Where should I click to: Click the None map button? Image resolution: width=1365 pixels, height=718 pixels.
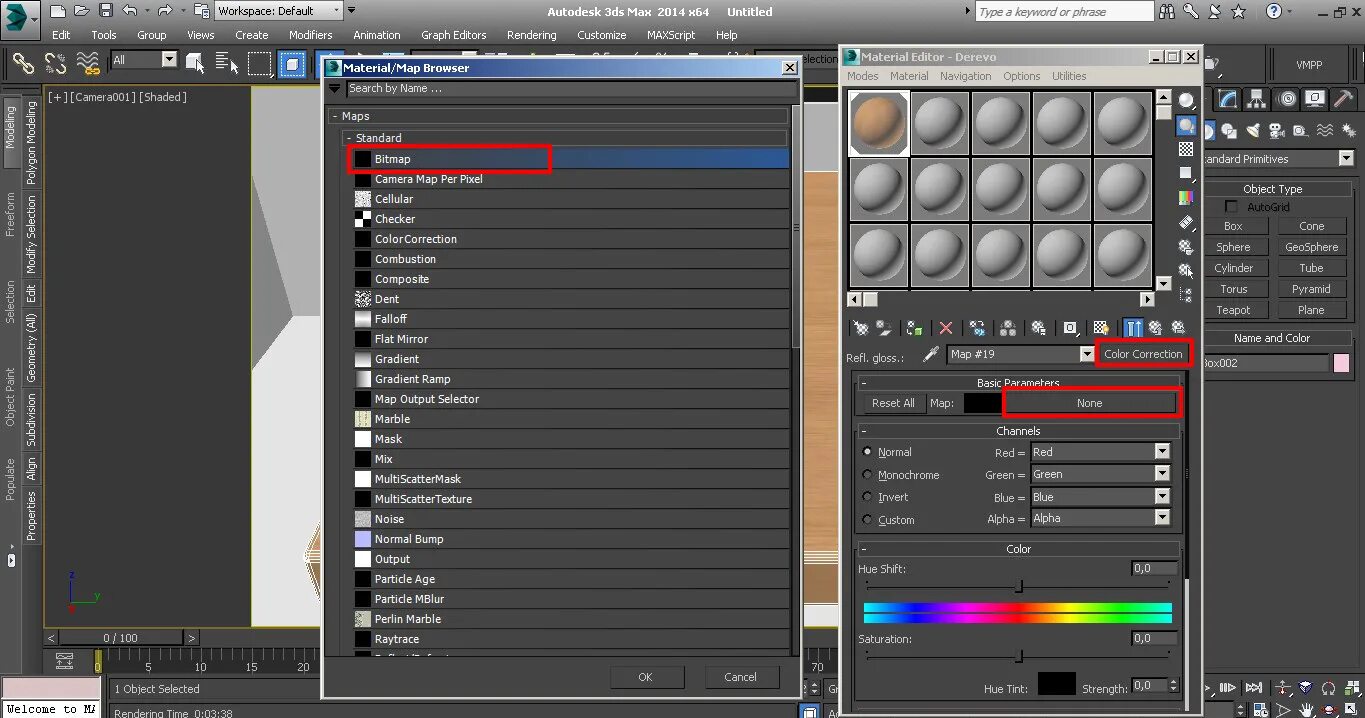click(1090, 403)
